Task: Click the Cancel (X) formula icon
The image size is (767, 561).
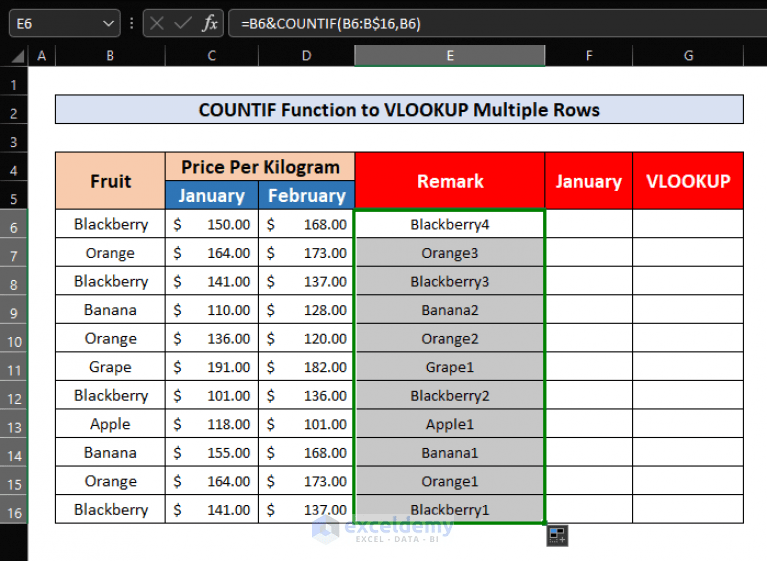Action: click(157, 23)
